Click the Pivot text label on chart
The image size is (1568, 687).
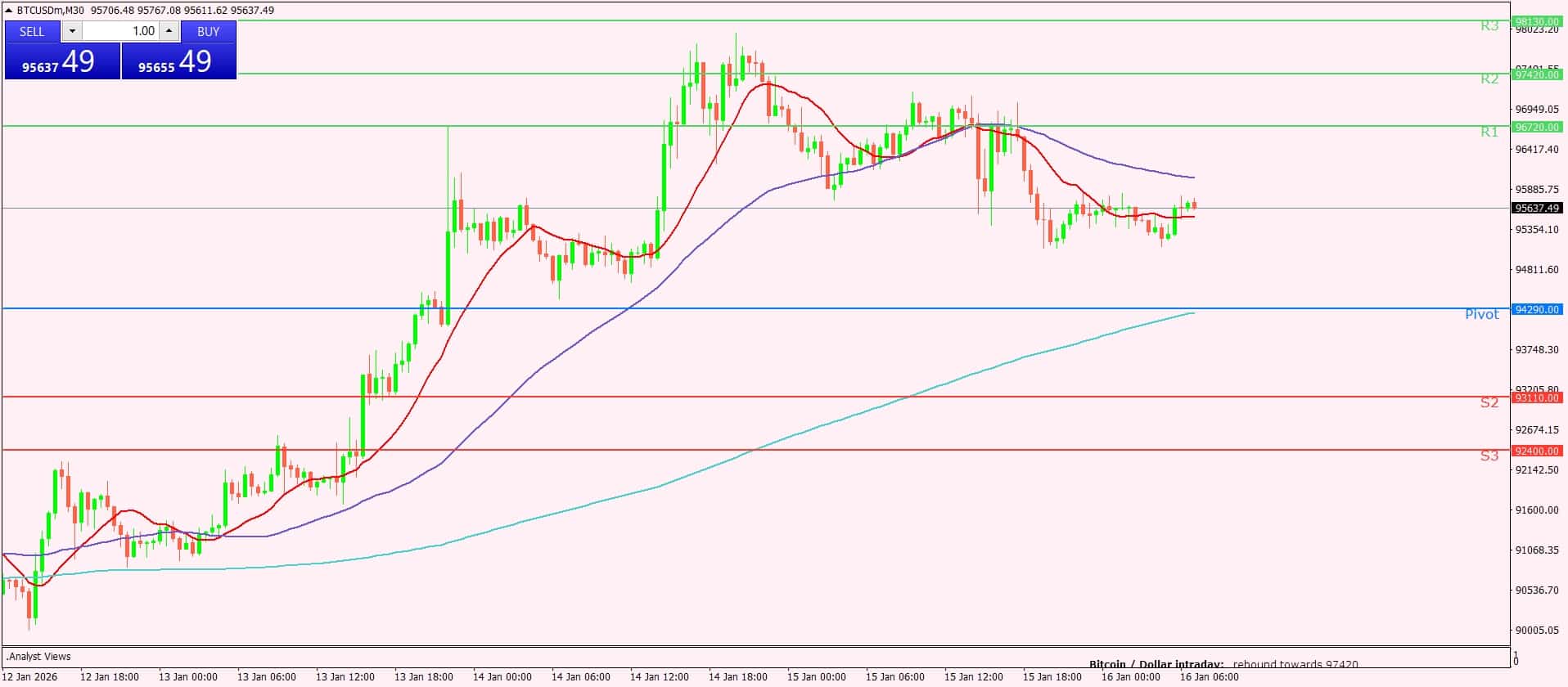point(1481,314)
